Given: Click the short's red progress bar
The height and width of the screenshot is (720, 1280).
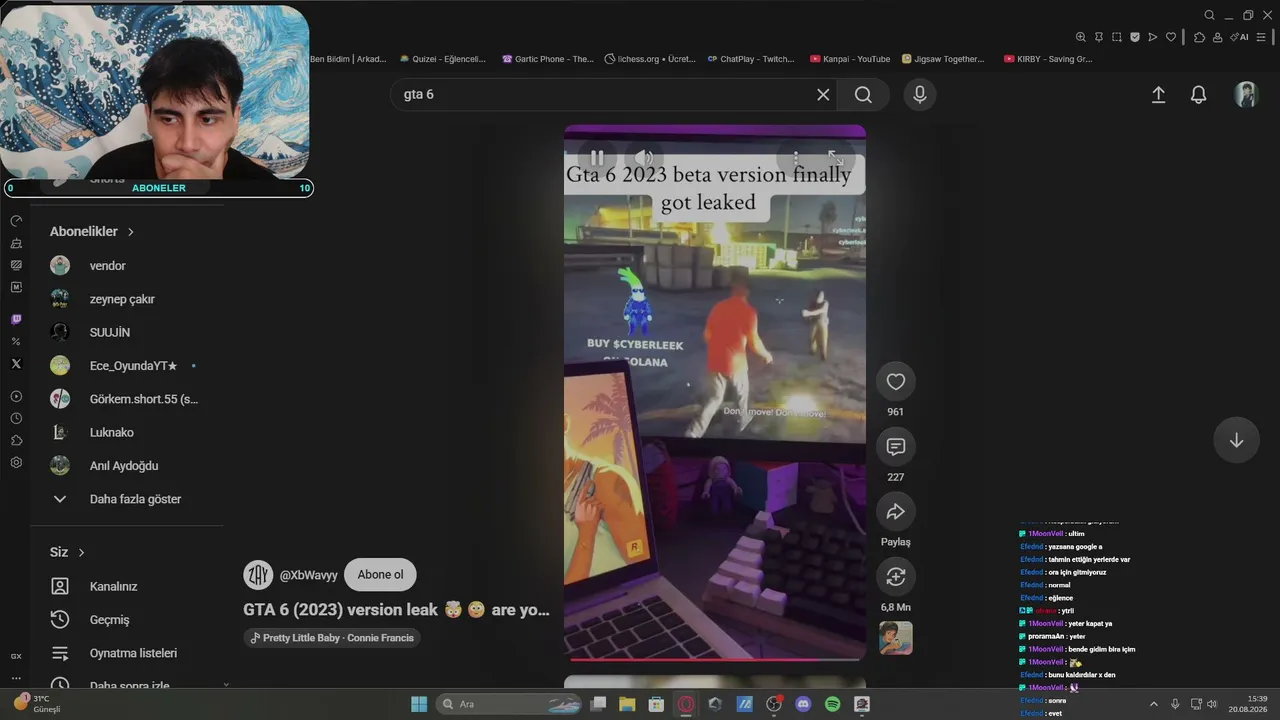Looking at the screenshot, I should point(715,659).
